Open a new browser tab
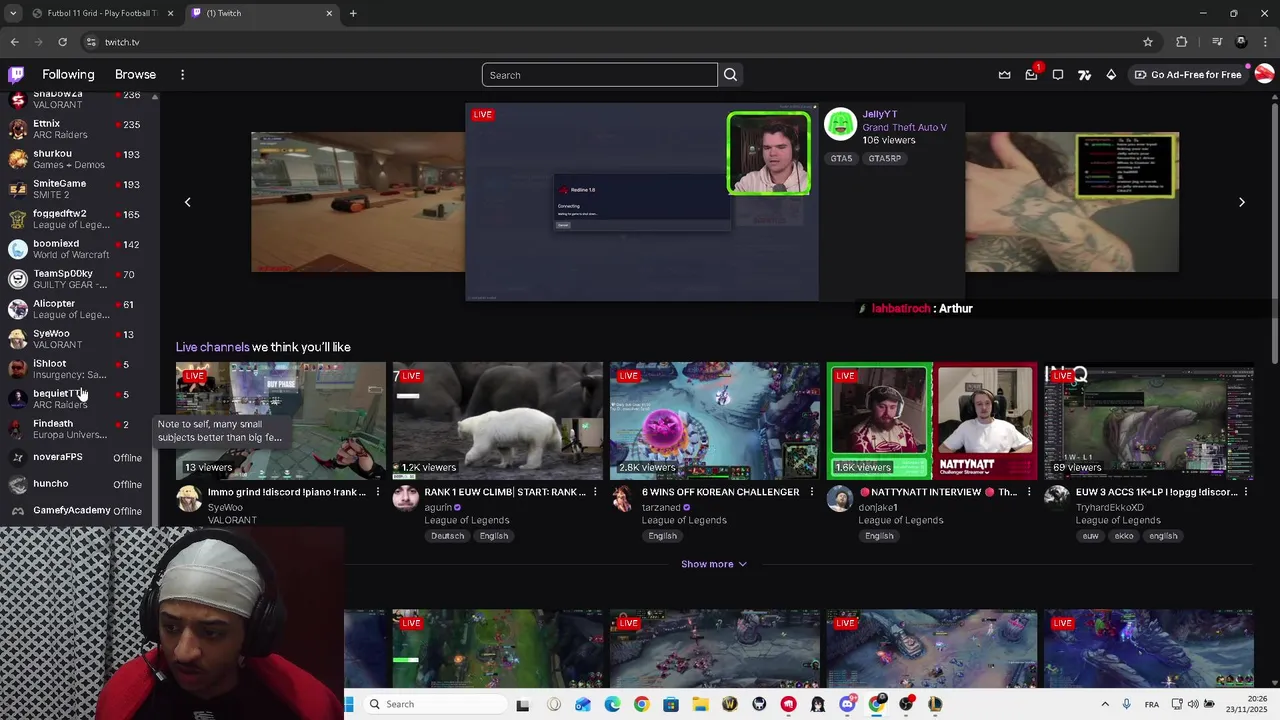Image resolution: width=1280 pixels, height=720 pixels. pos(353,13)
